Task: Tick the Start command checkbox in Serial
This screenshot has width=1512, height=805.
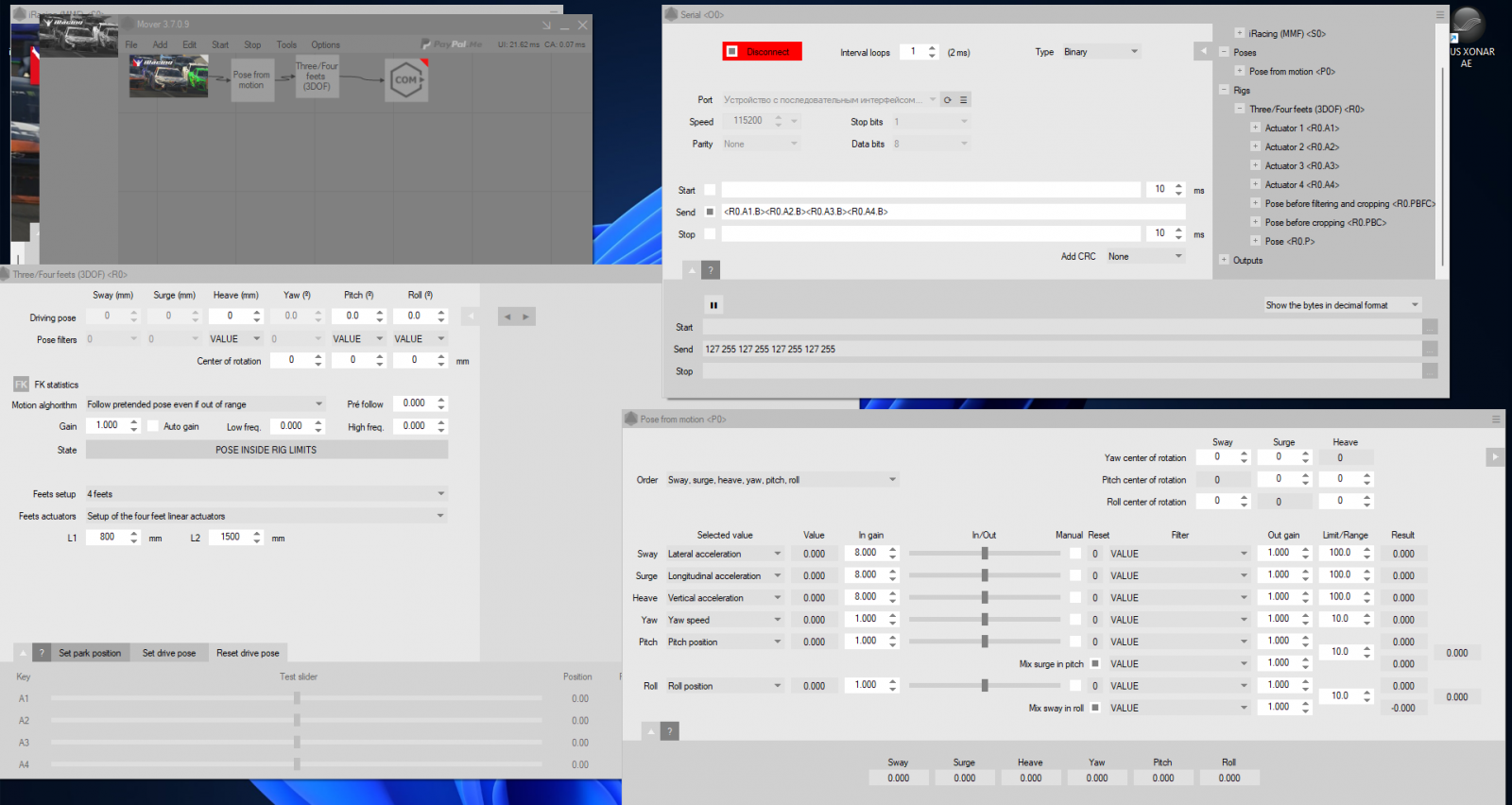Action: tap(710, 190)
